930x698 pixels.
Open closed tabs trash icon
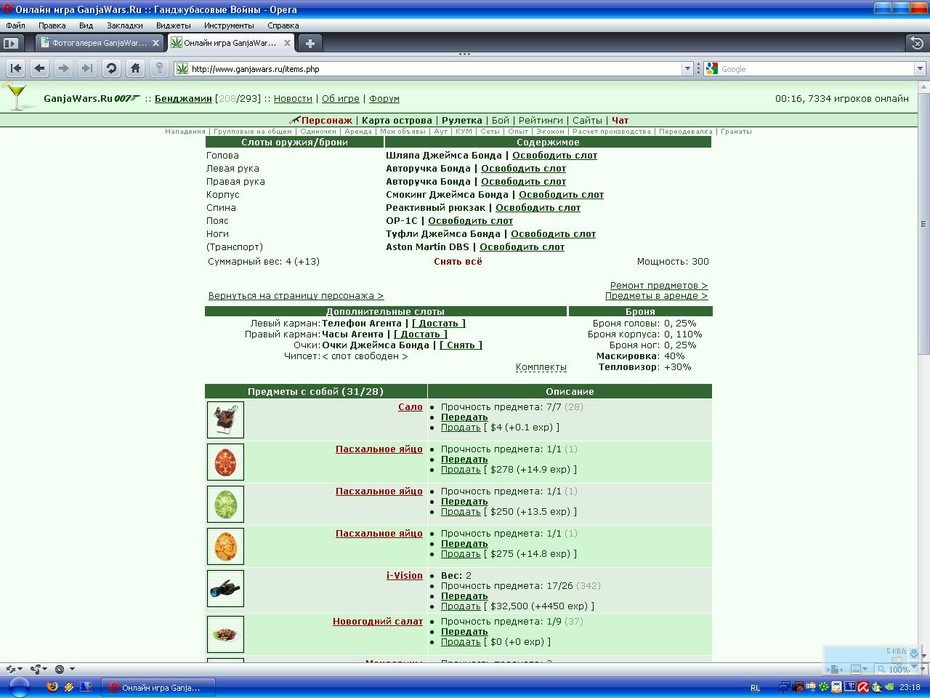917,43
